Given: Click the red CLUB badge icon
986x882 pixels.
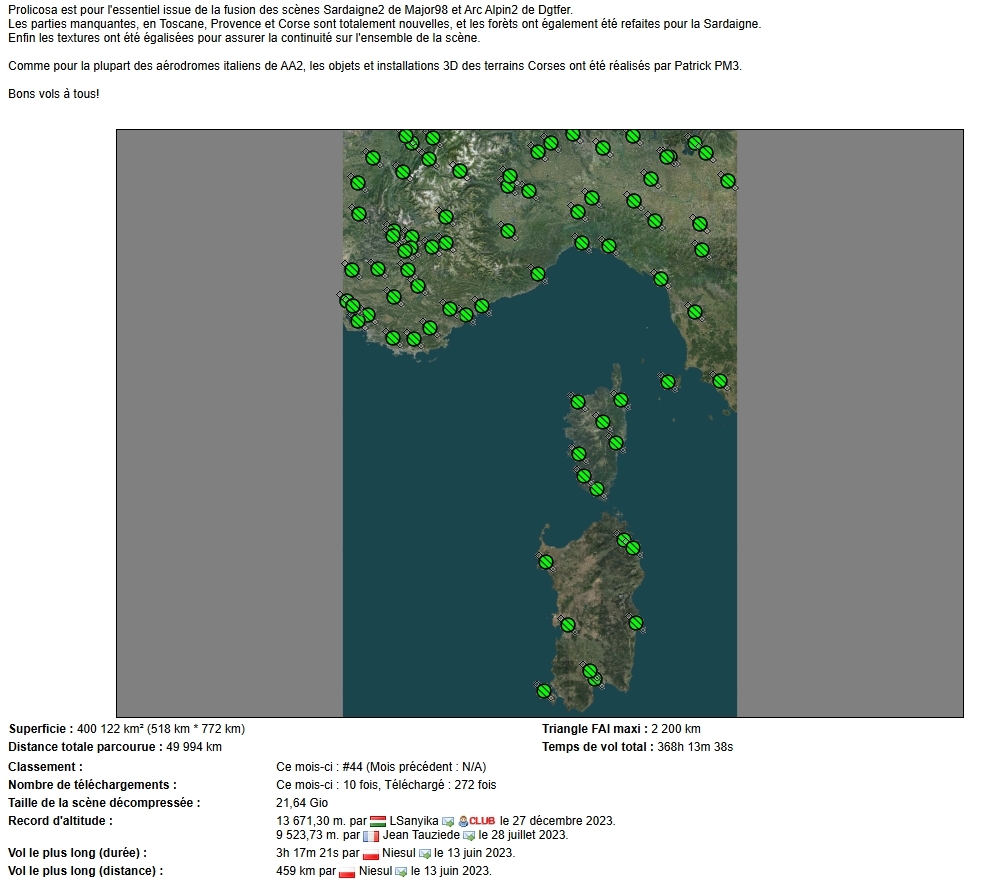Looking at the screenshot, I should [x=477, y=821].
